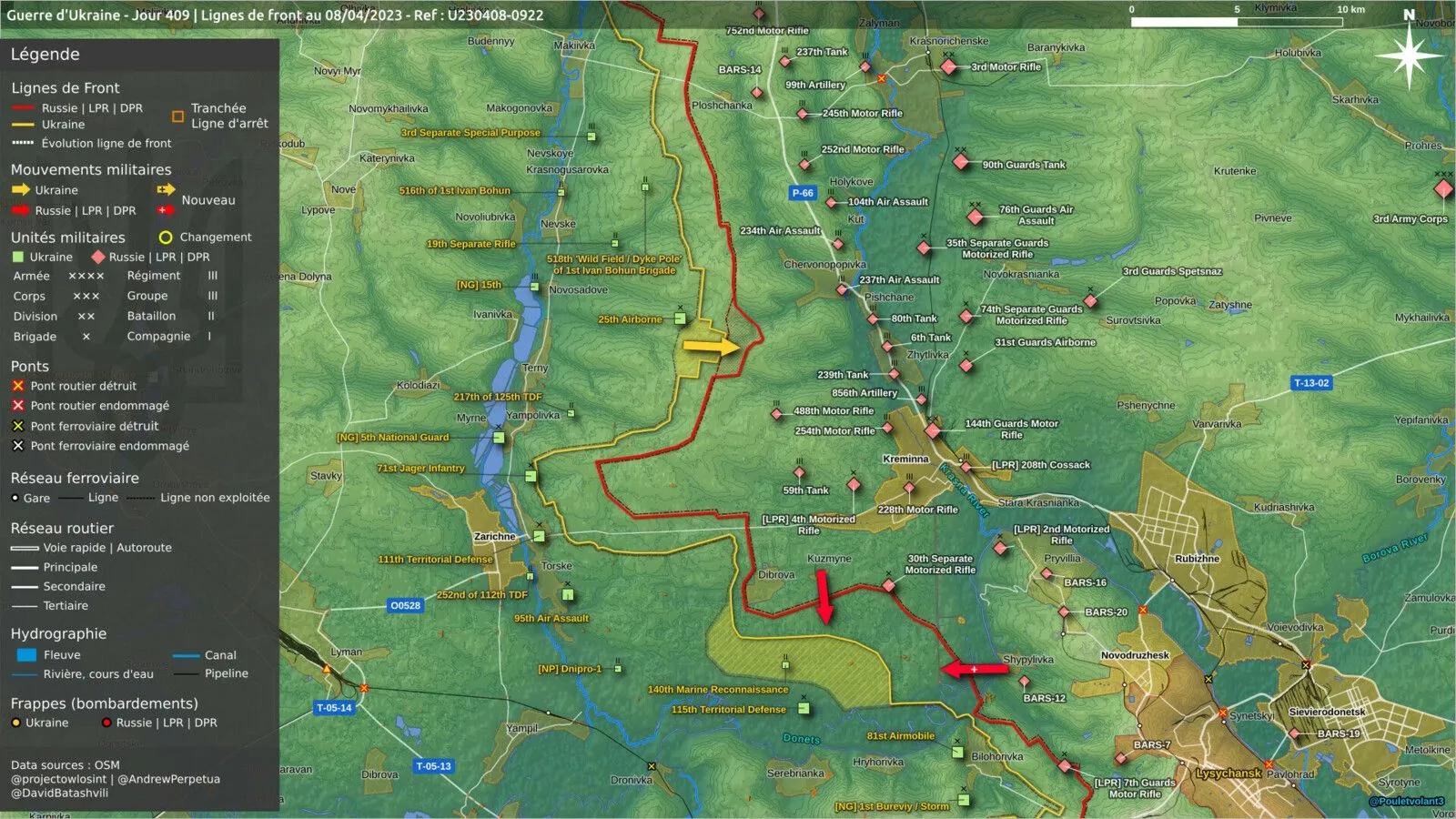Click the Bilohorivka village label
This screenshot has height=819, width=1456.
point(997,756)
